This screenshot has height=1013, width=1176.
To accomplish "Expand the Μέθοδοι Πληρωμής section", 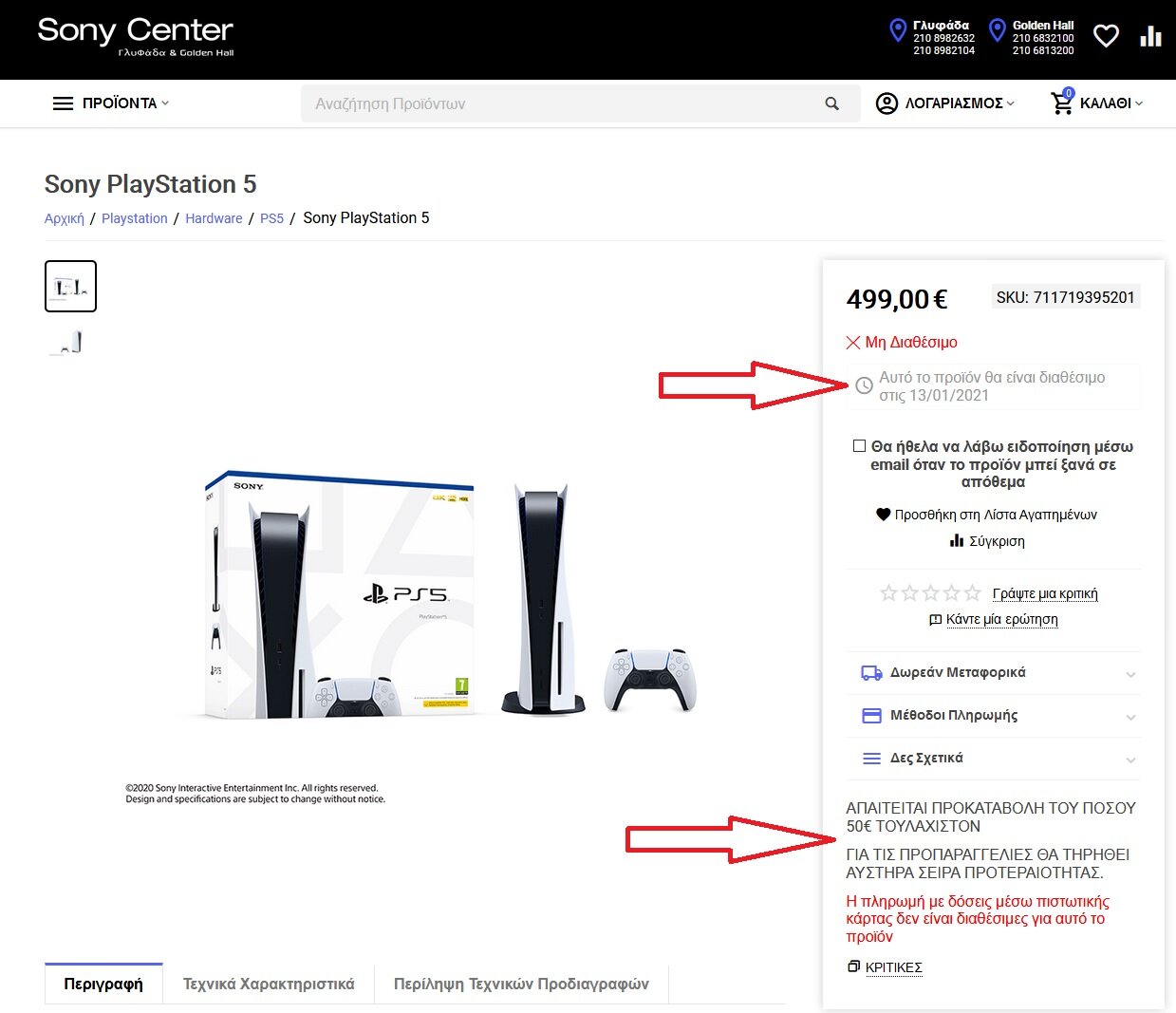I will (994, 716).
